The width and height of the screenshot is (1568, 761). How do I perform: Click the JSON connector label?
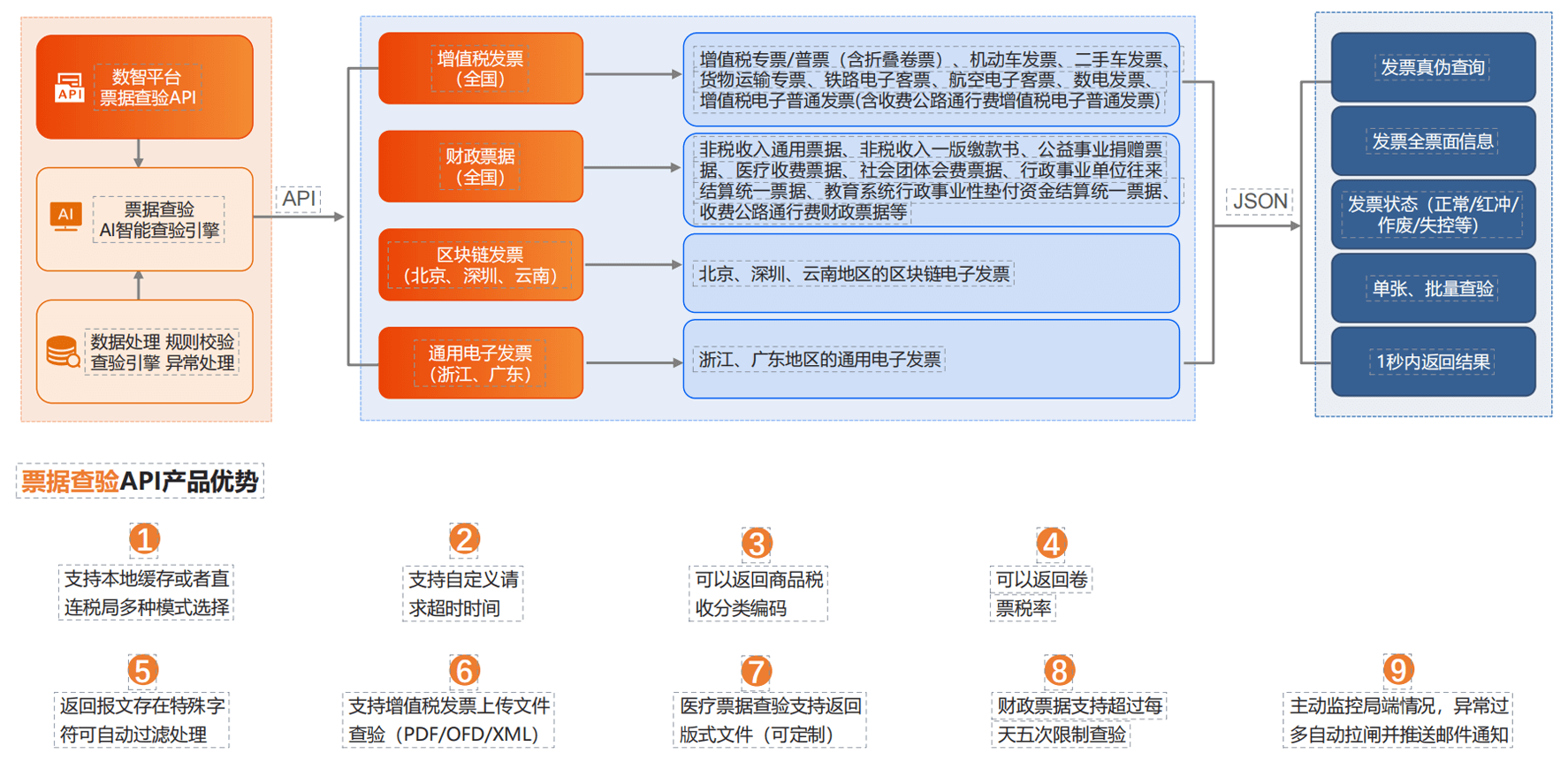[x=1260, y=202]
